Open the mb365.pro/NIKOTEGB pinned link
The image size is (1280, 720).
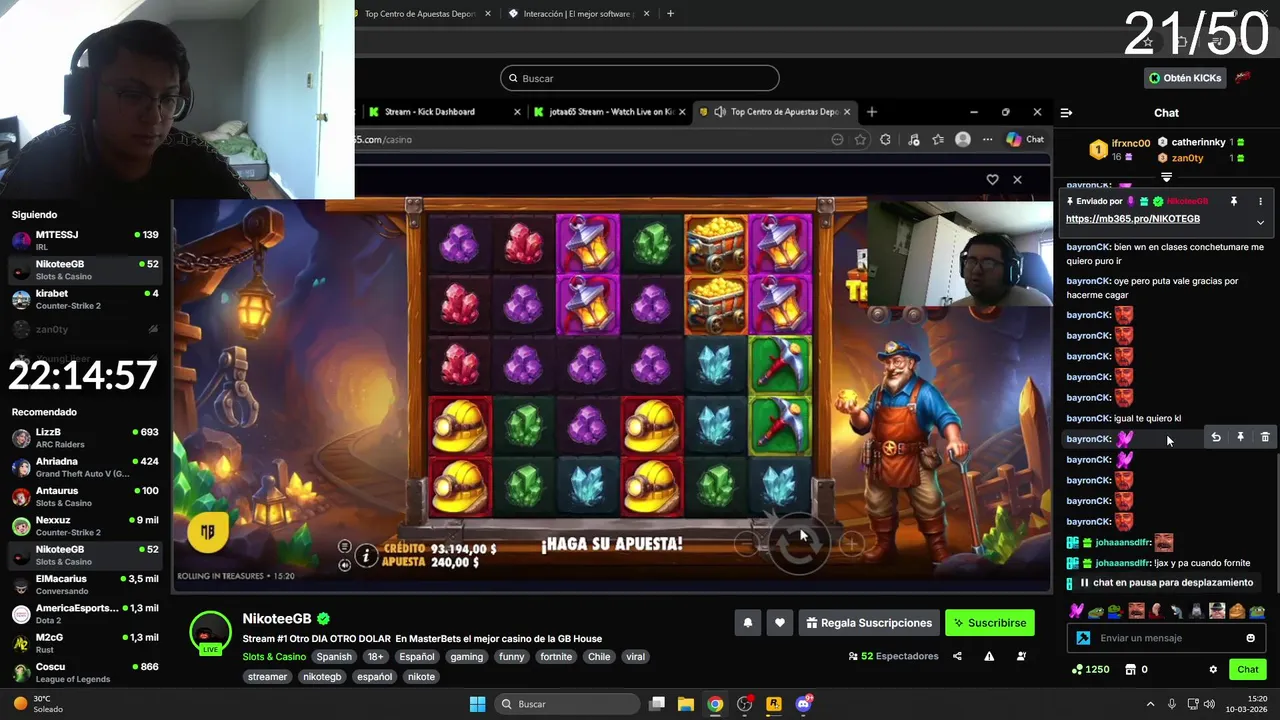click(x=1133, y=219)
